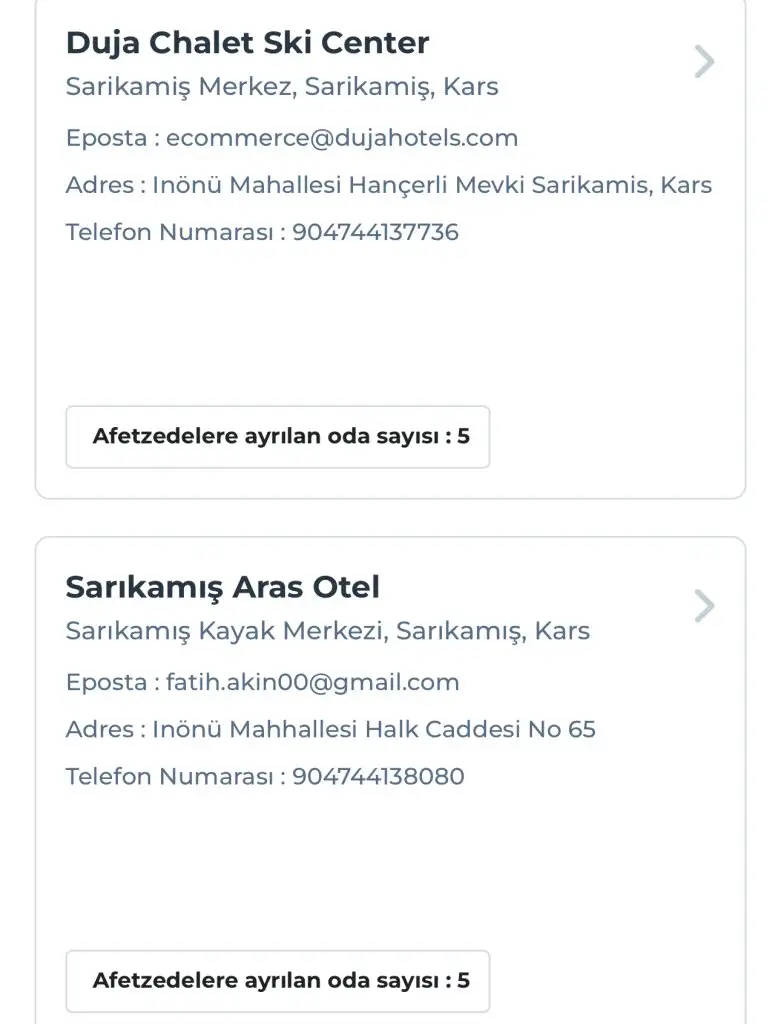Click the Duja Chalet Ski Center title

coord(247,43)
